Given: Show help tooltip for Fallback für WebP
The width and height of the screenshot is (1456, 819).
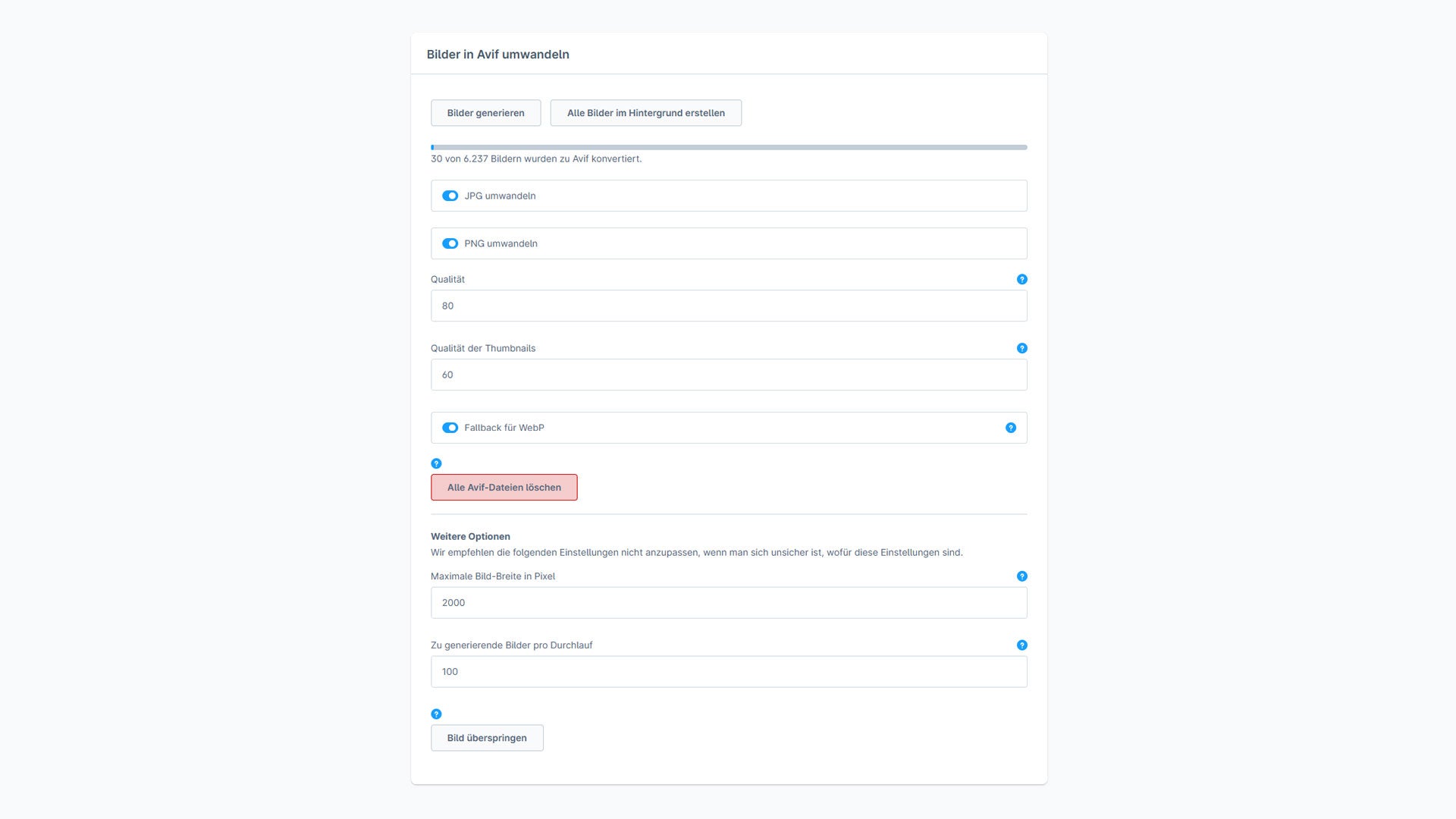Looking at the screenshot, I should (1010, 428).
